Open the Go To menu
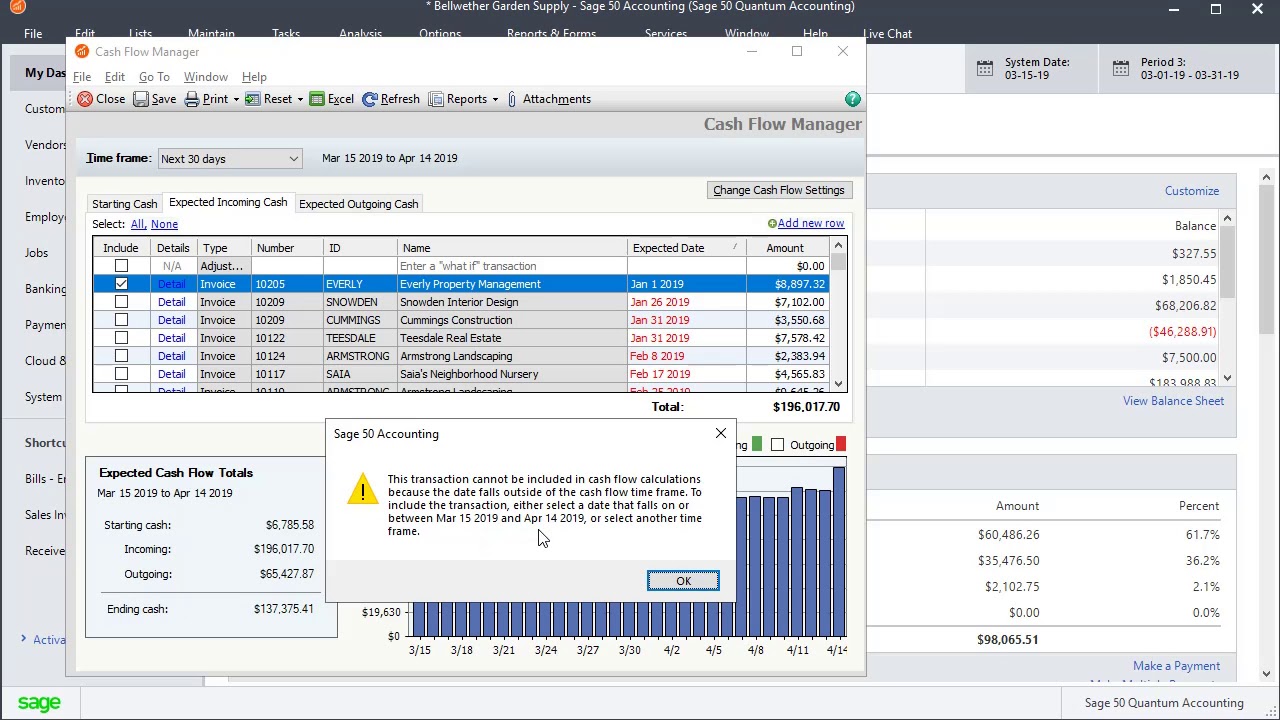 coord(154,77)
